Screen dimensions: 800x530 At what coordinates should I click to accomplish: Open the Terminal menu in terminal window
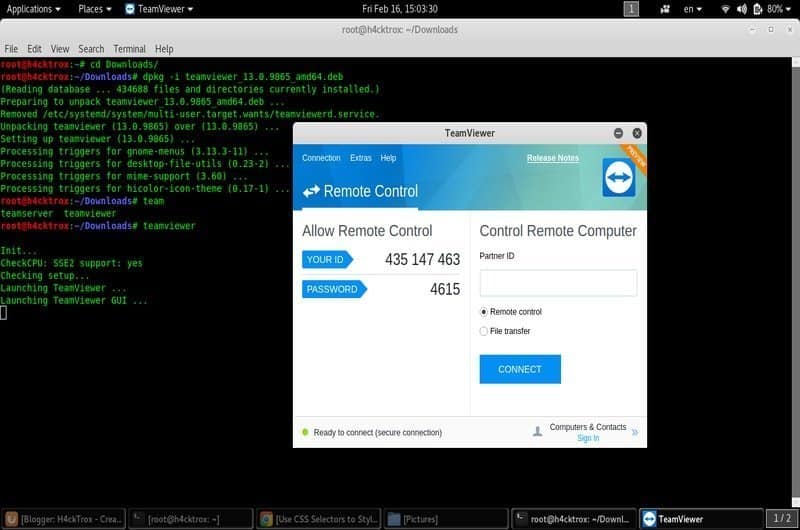(x=129, y=49)
